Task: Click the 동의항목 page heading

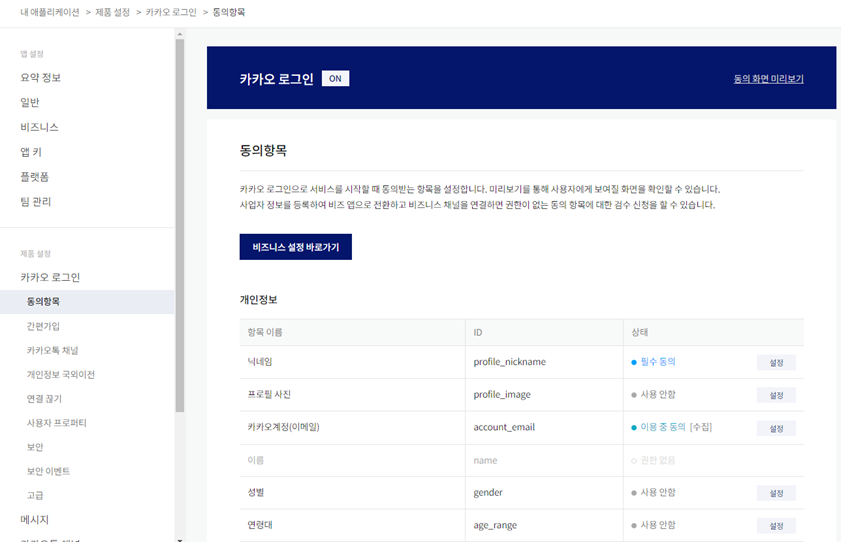Action: 263,151
